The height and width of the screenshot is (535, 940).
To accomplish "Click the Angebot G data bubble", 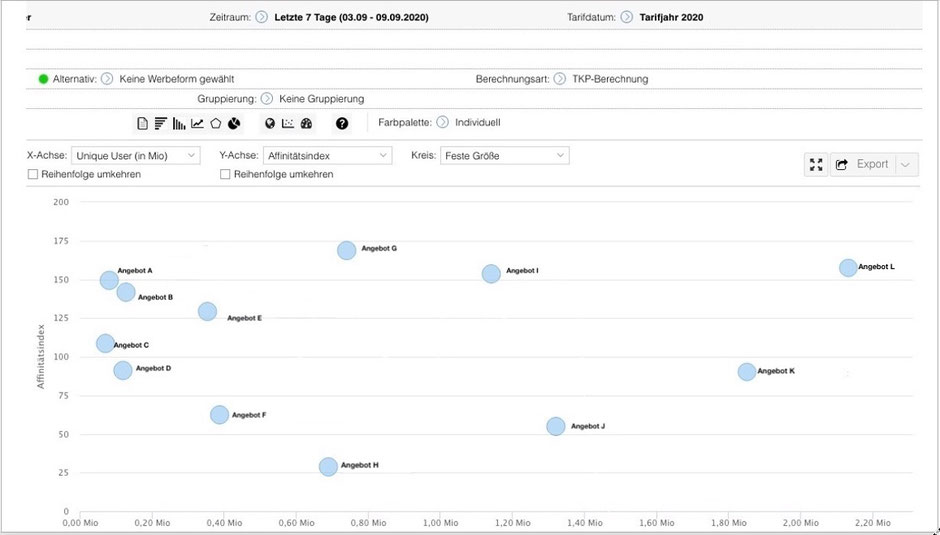I will pos(347,250).
